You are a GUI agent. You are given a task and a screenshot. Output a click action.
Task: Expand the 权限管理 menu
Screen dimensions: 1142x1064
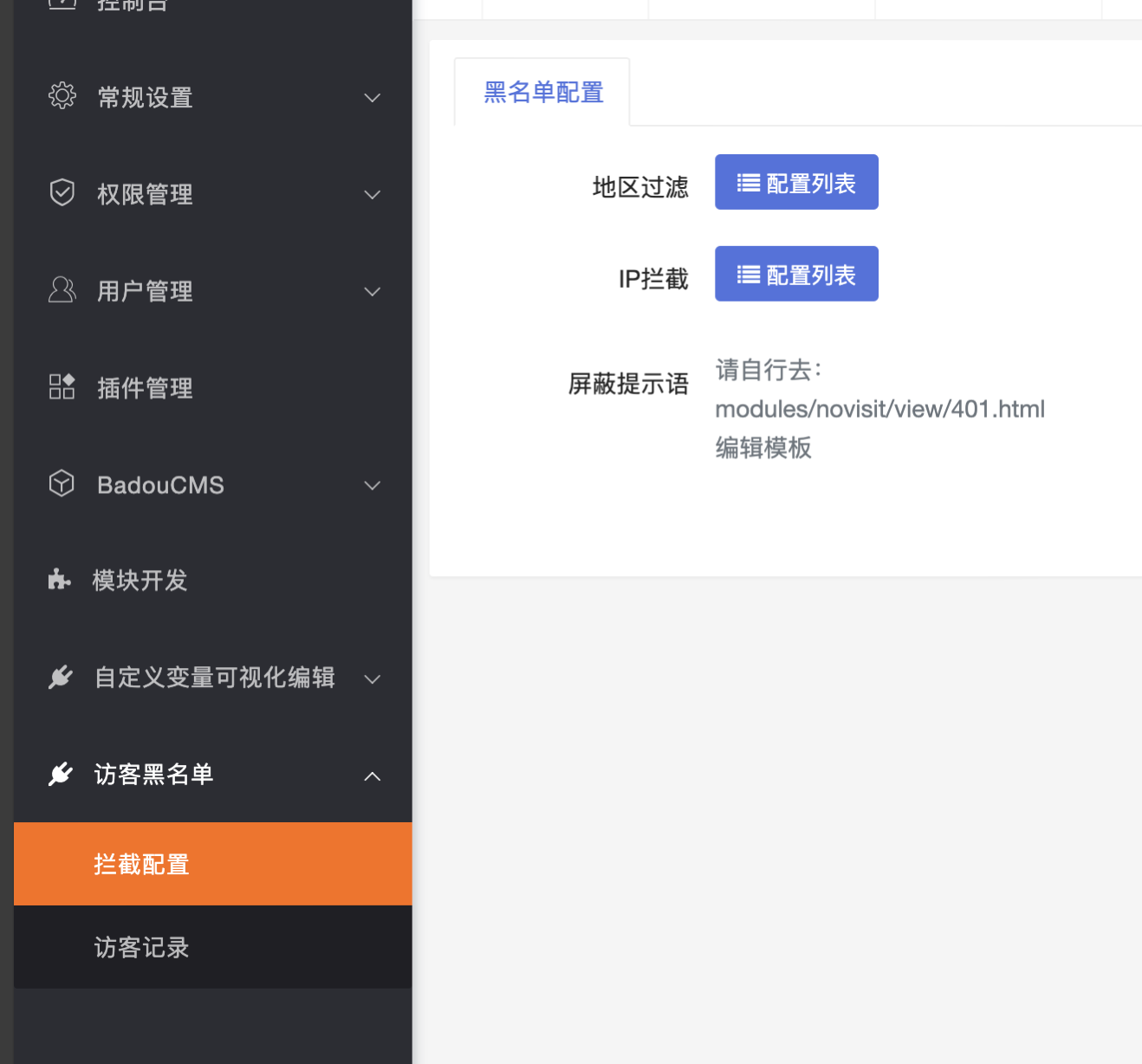point(372,195)
